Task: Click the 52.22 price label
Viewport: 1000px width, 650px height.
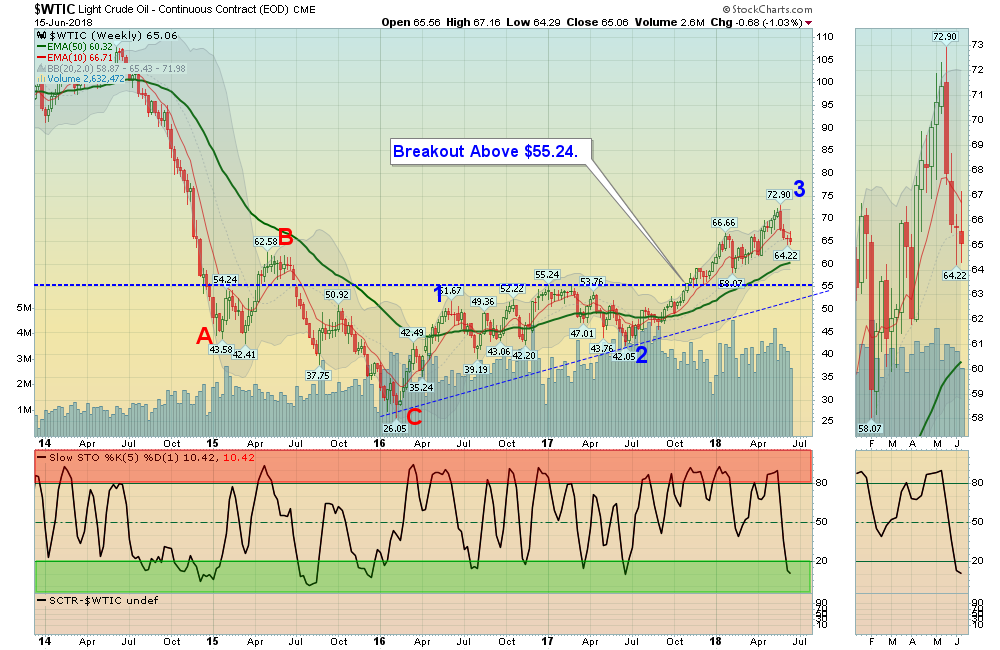Action: (x=511, y=289)
